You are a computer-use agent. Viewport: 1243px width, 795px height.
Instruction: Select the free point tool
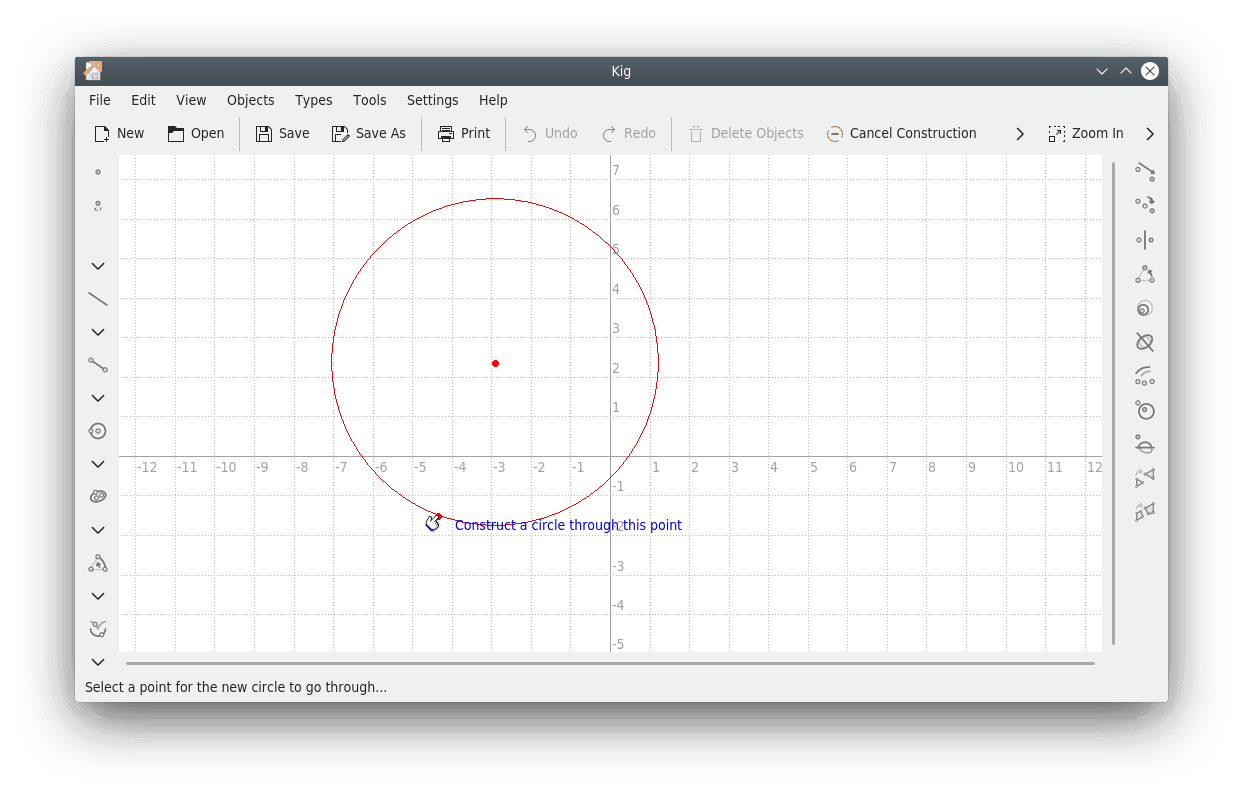click(x=98, y=172)
